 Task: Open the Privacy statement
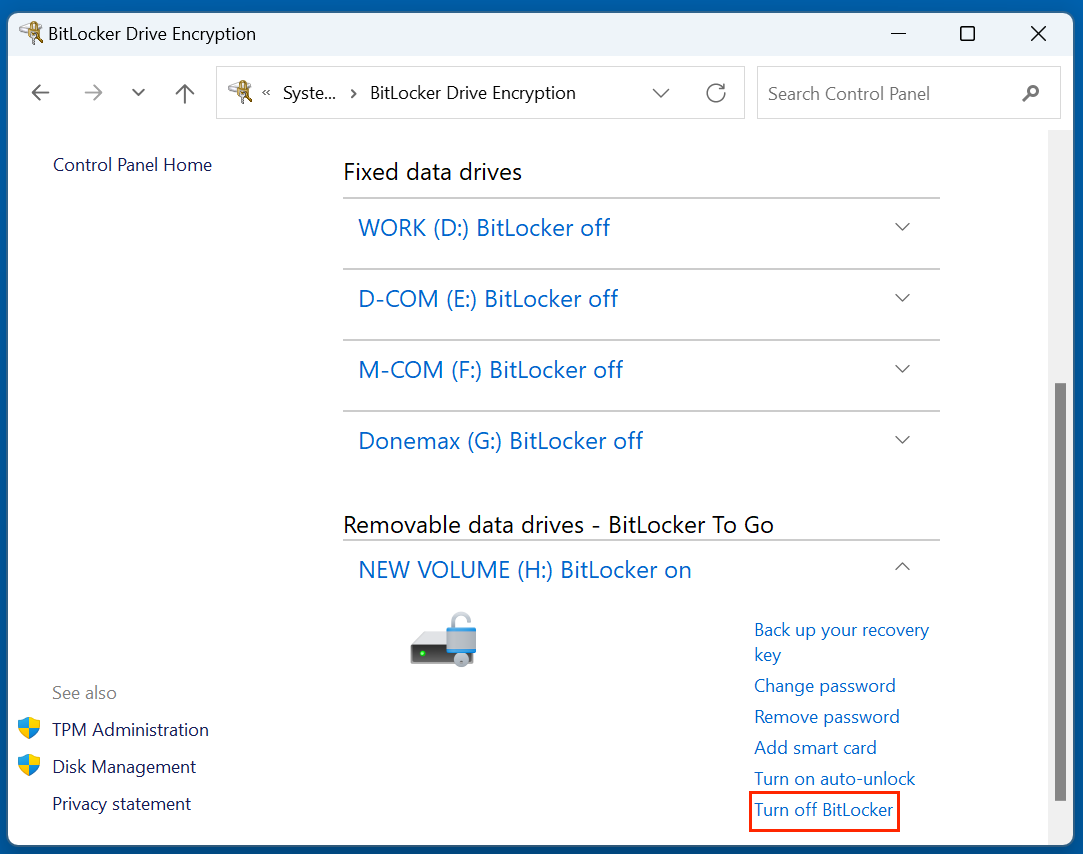tap(121, 804)
